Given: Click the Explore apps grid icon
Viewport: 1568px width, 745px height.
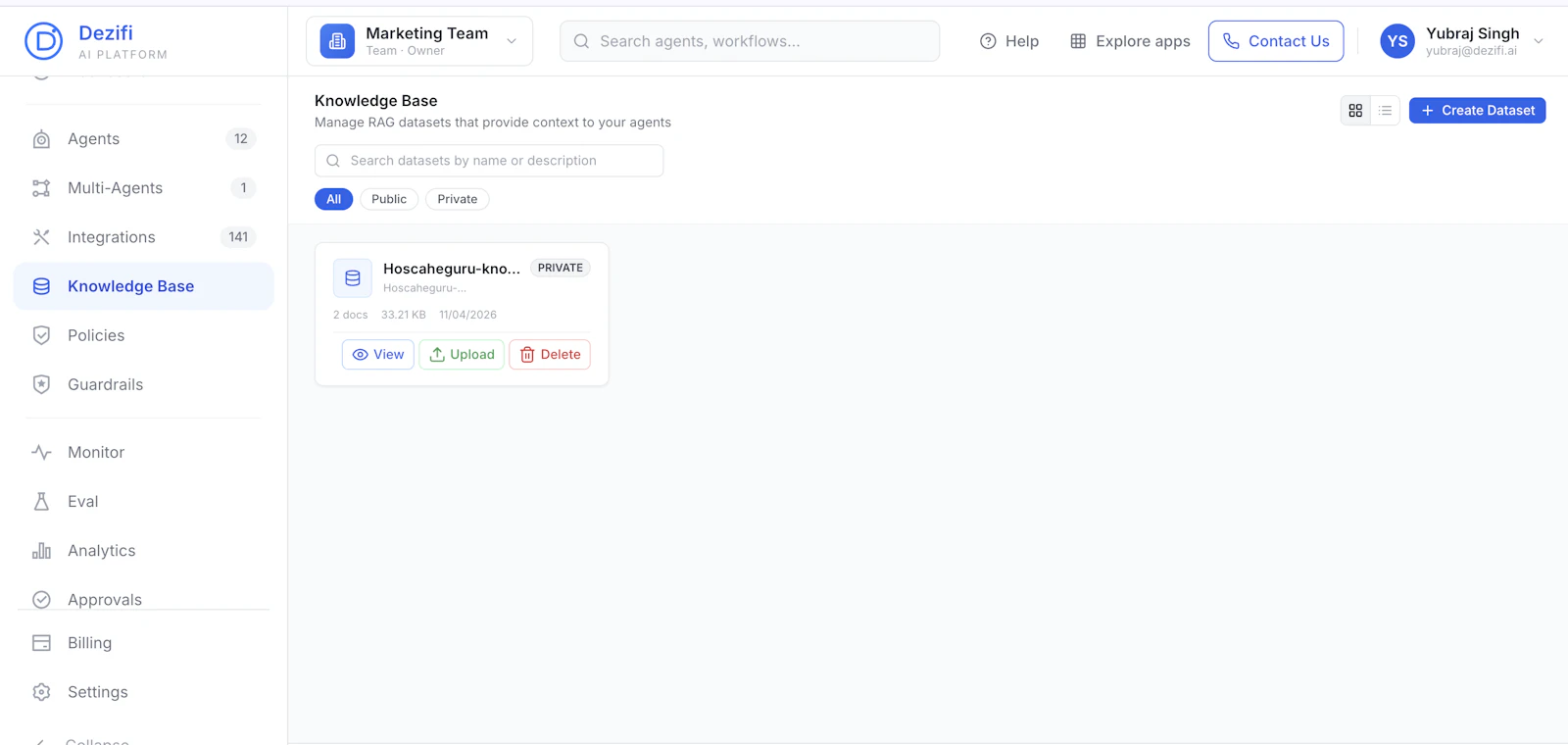Looking at the screenshot, I should coord(1078,41).
